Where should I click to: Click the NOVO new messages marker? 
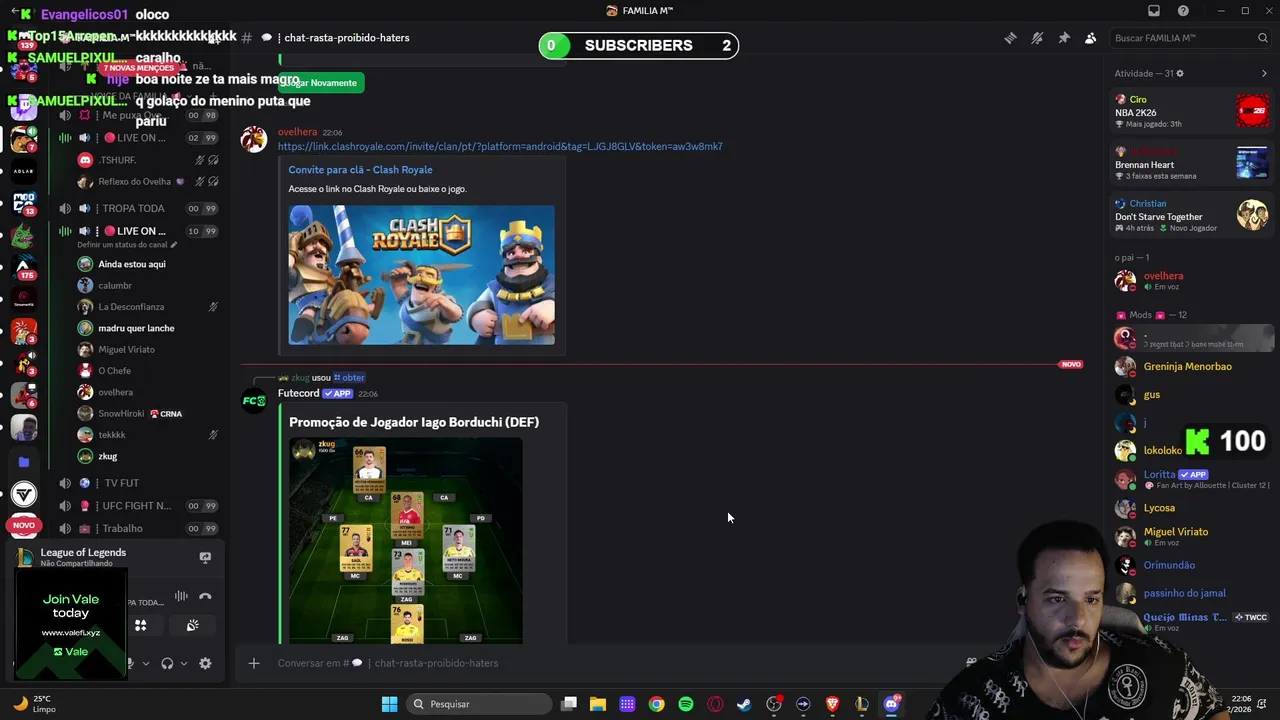pos(1071,364)
